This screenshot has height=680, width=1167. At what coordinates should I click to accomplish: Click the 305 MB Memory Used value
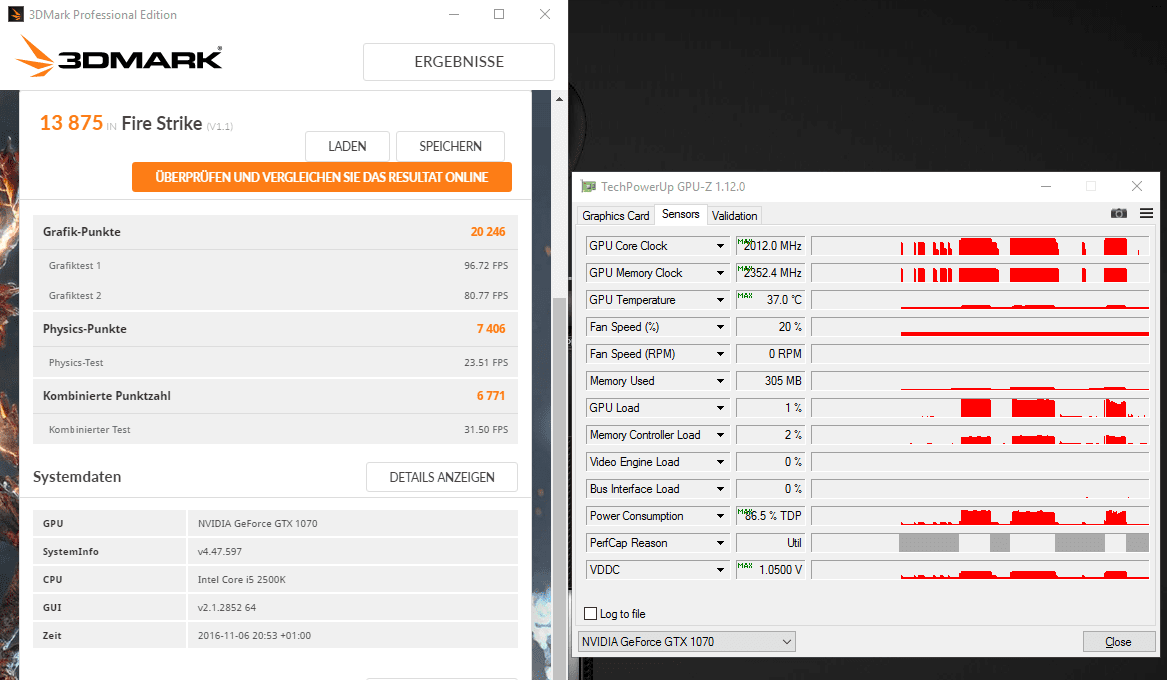[x=770, y=381]
